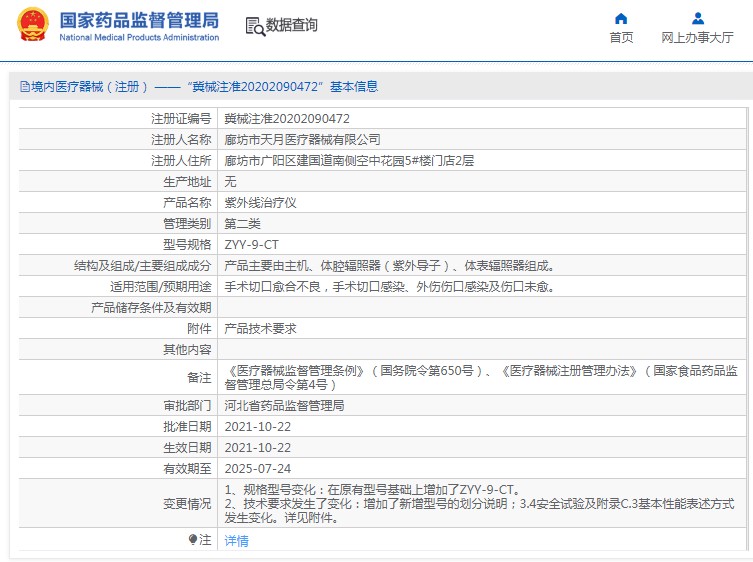Click production address value 无
The width and height of the screenshot is (753, 562).
(x=231, y=182)
